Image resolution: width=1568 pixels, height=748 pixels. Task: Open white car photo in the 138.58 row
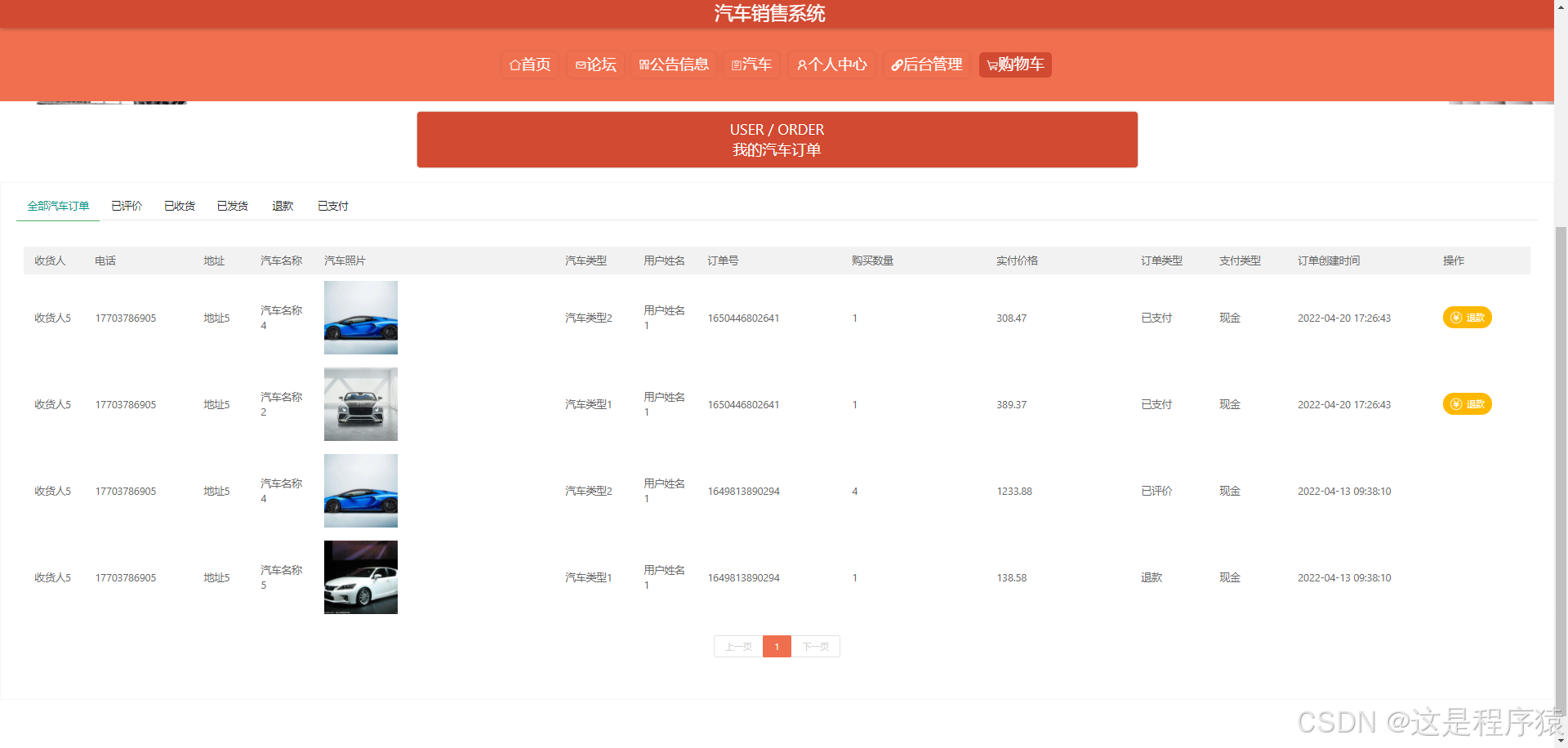point(361,577)
